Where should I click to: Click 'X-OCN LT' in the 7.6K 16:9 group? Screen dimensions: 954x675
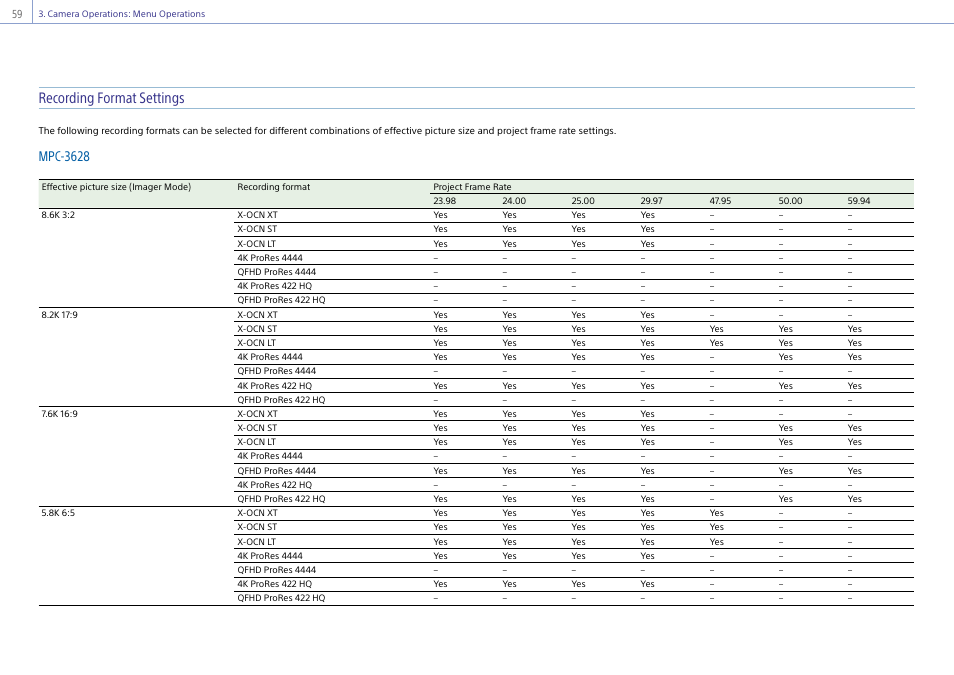point(257,442)
